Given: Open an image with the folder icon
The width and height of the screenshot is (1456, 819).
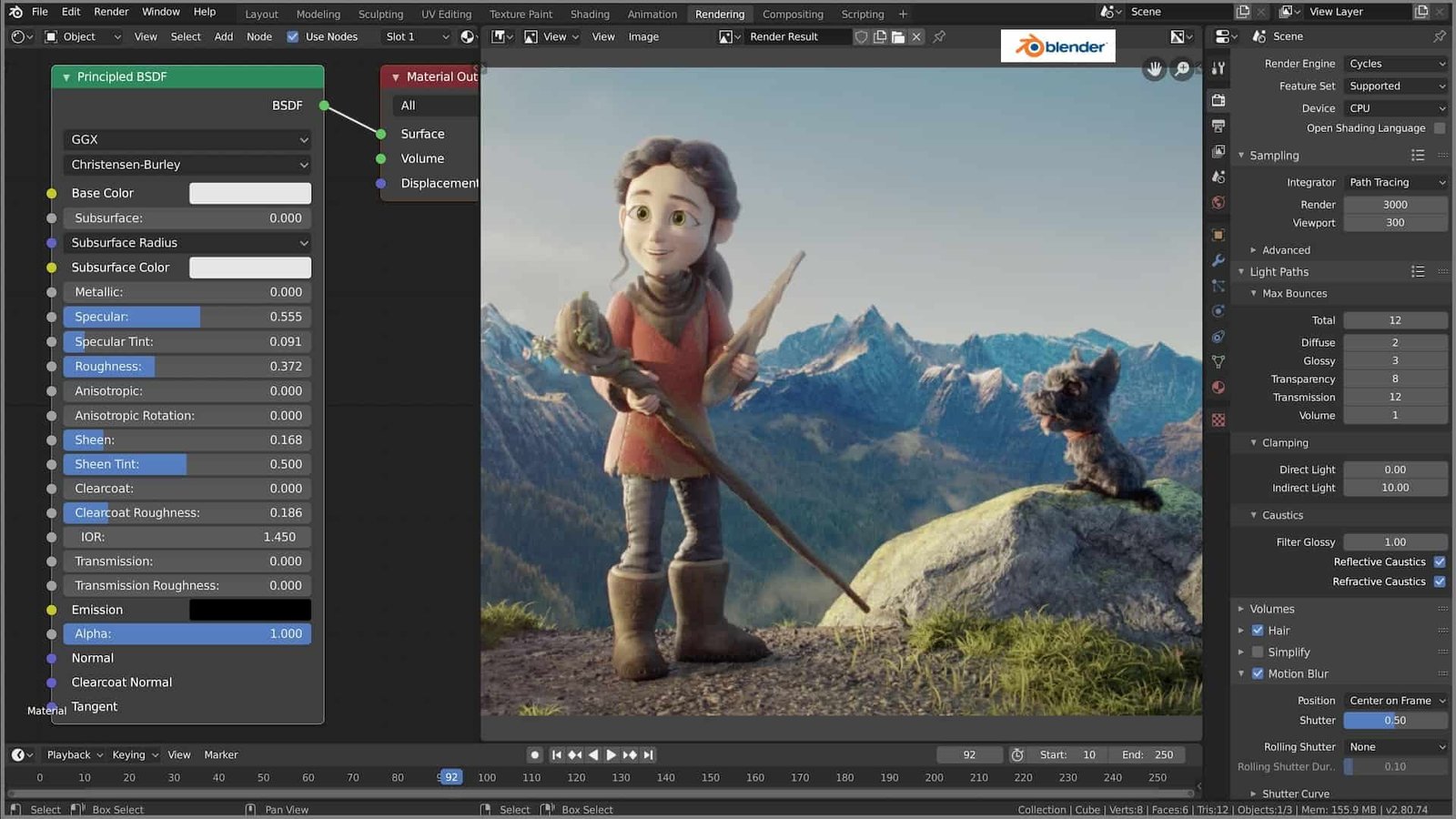Looking at the screenshot, I should pyautogui.click(x=898, y=36).
